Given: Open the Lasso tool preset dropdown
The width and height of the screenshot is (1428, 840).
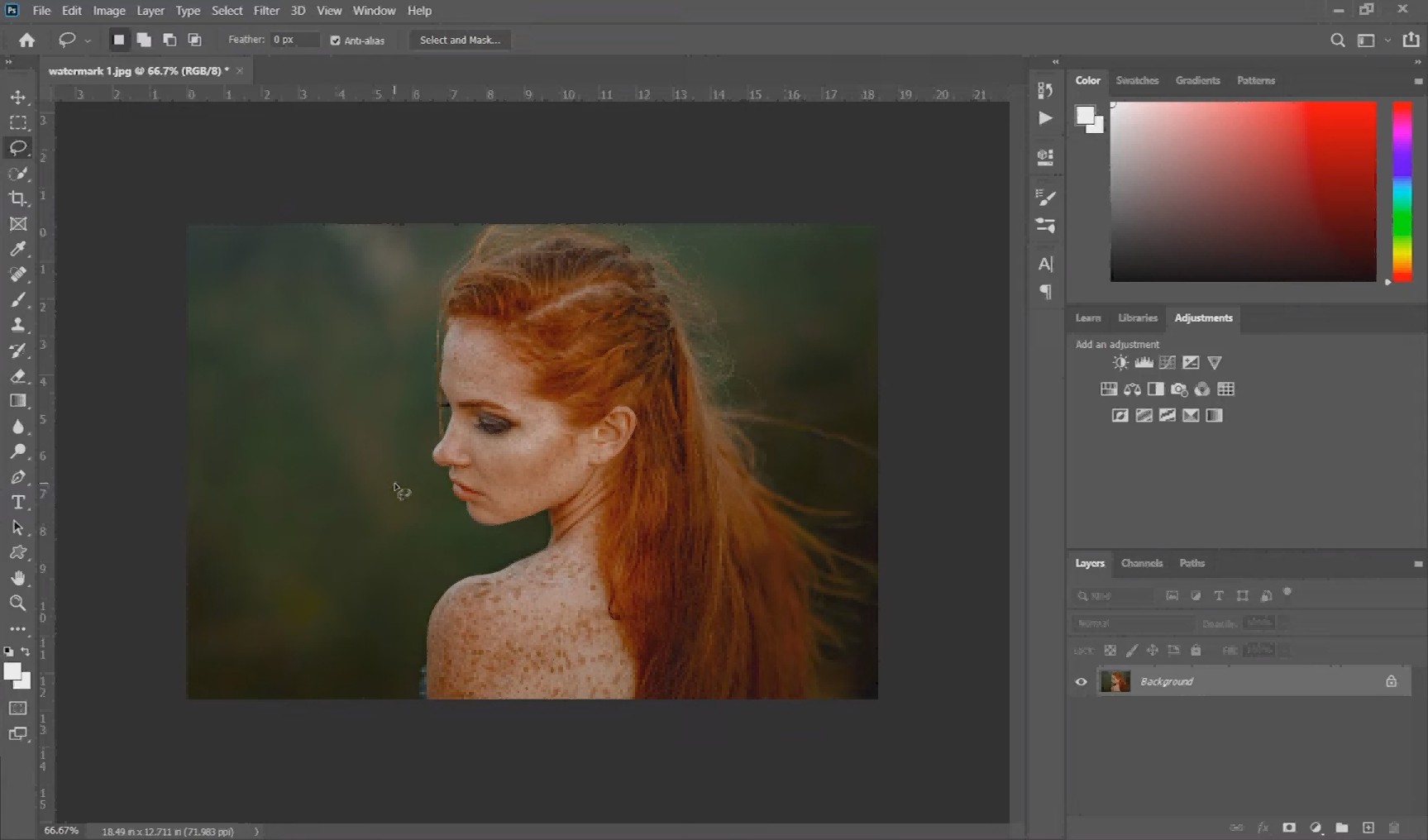Looking at the screenshot, I should pyautogui.click(x=88, y=41).
